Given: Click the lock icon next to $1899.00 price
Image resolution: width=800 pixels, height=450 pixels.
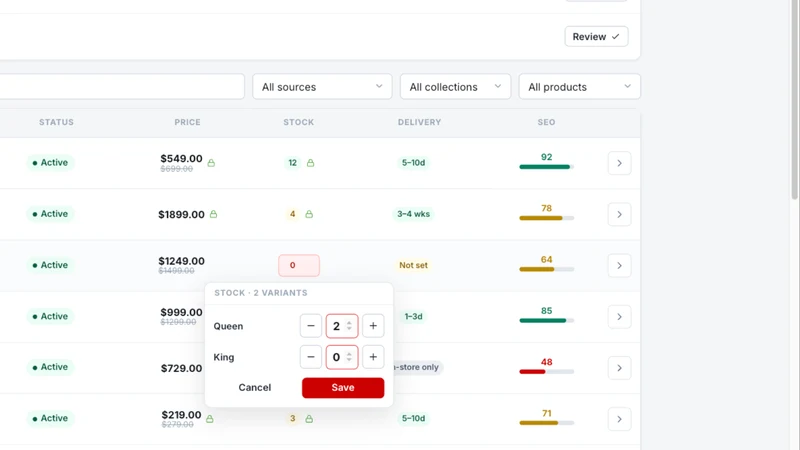Looking at the screenshot, I should (x=213, y=214).
